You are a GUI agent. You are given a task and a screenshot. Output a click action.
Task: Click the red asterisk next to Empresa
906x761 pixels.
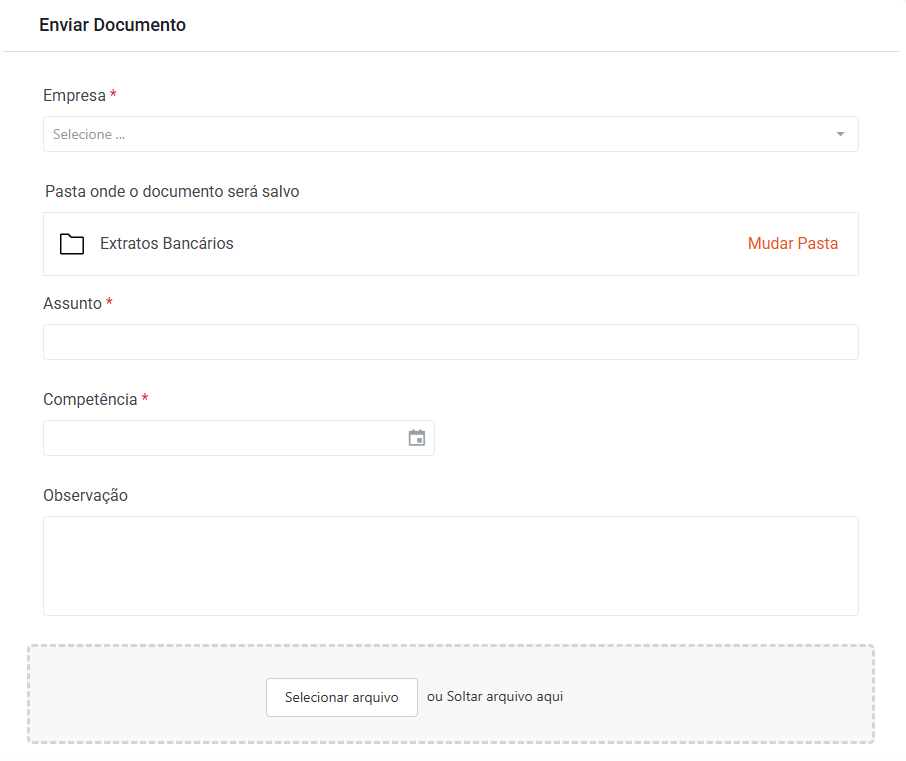[x=113, y=94]
